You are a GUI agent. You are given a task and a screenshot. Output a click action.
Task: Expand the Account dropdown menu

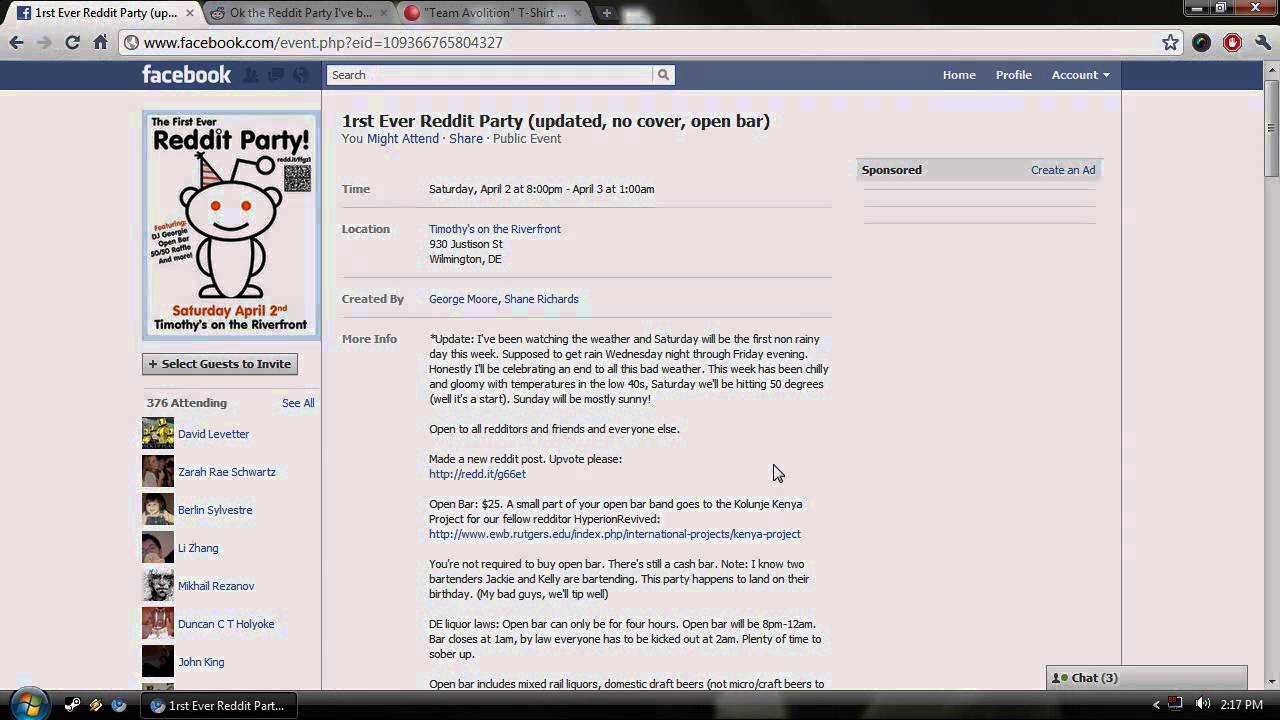1080,75
